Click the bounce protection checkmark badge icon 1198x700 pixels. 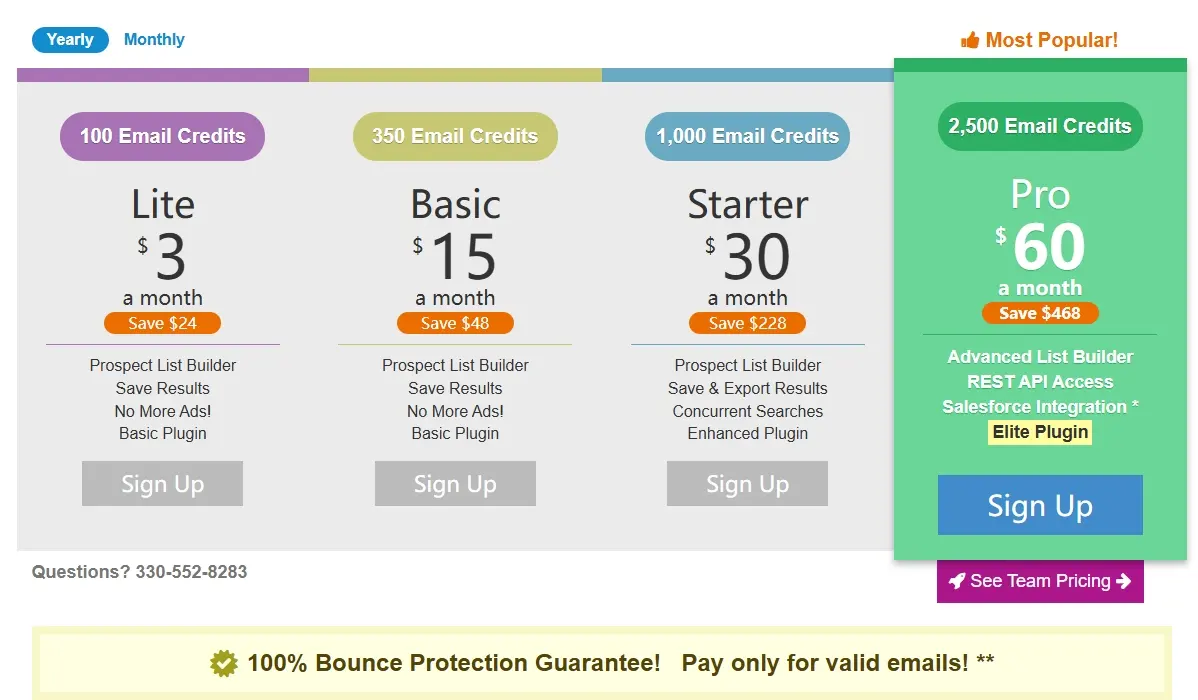click(x=224, y=663)
